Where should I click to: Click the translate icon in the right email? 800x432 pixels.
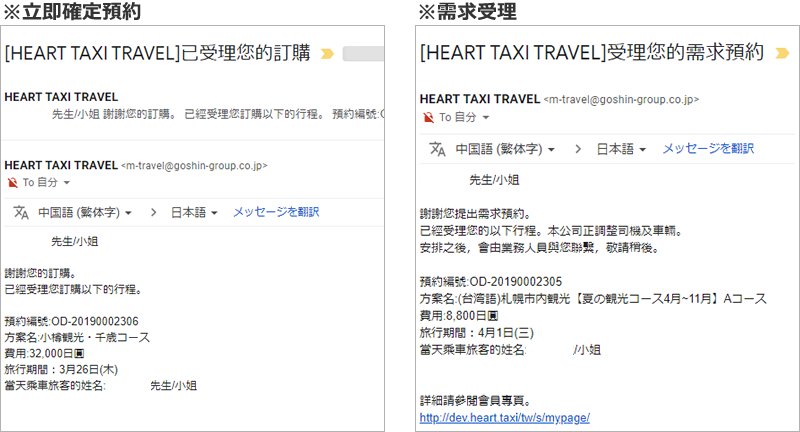coord(437,149)
